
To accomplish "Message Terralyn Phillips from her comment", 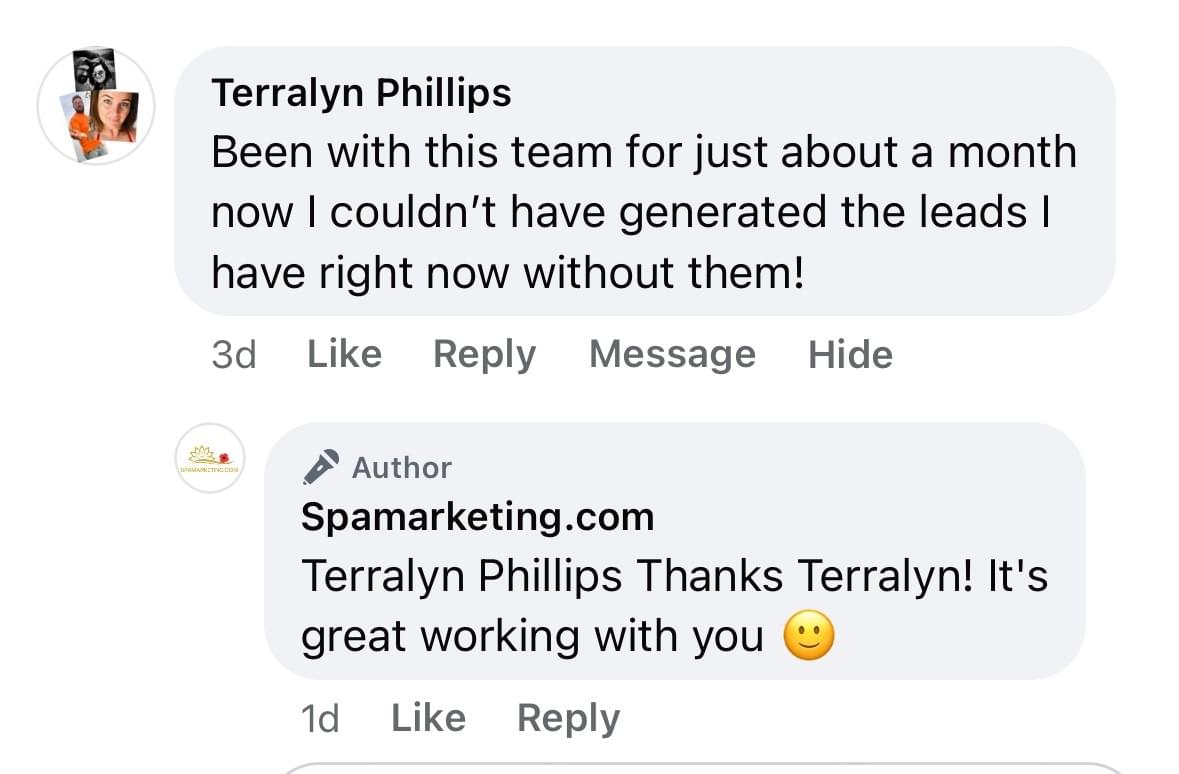I will pyautogui.click(x=672, y=354).
